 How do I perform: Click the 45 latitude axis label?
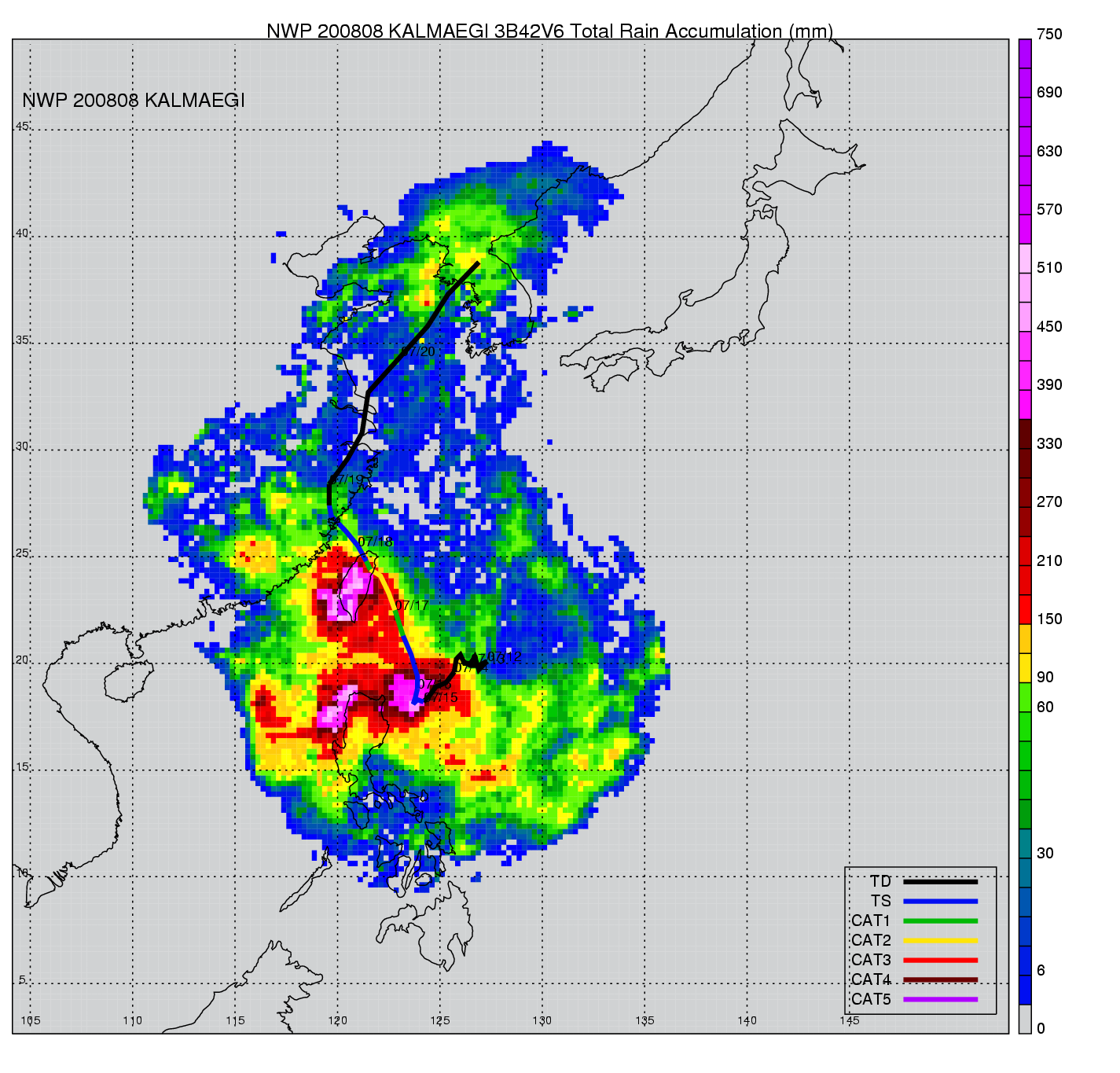(22, 127)
